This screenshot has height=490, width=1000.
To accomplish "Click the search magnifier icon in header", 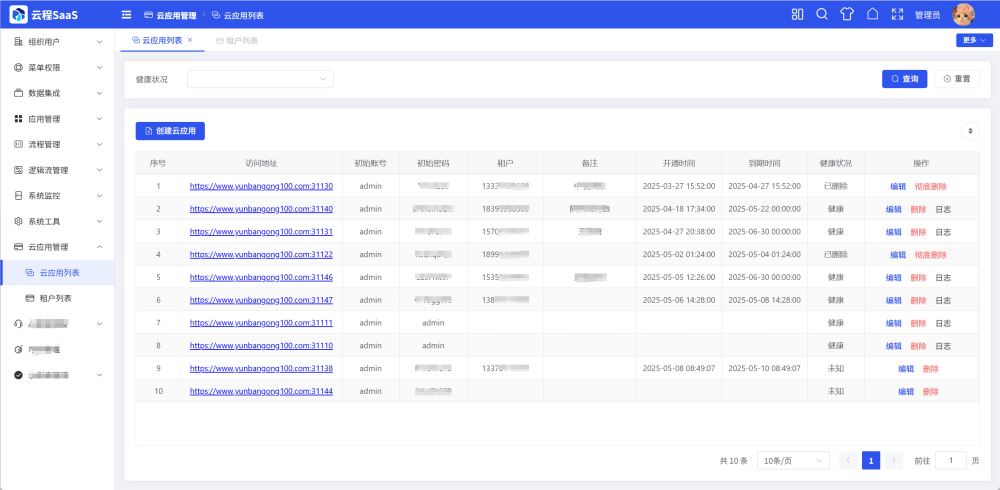I will tap(822, 14).
